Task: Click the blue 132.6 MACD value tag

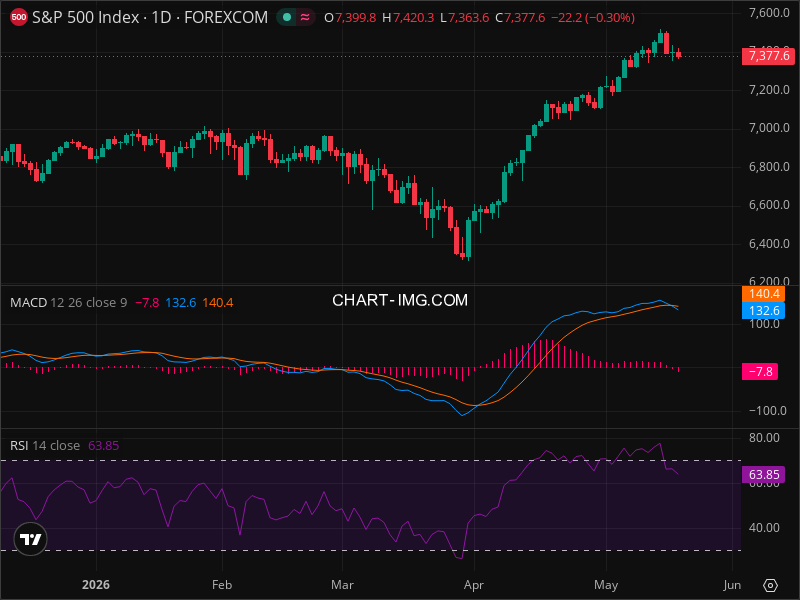Action: (763, 310)
